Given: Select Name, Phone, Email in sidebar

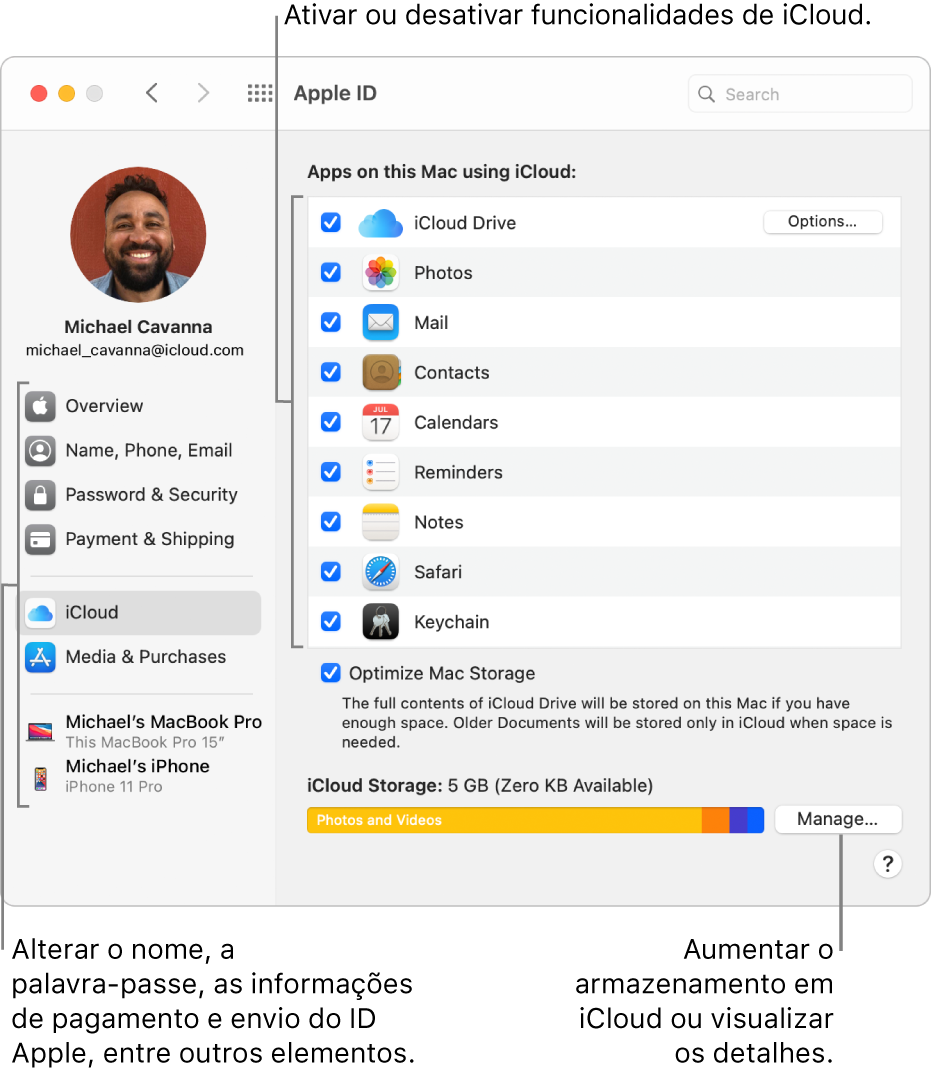Looking at the screenshot, I should tap(141, 451).
